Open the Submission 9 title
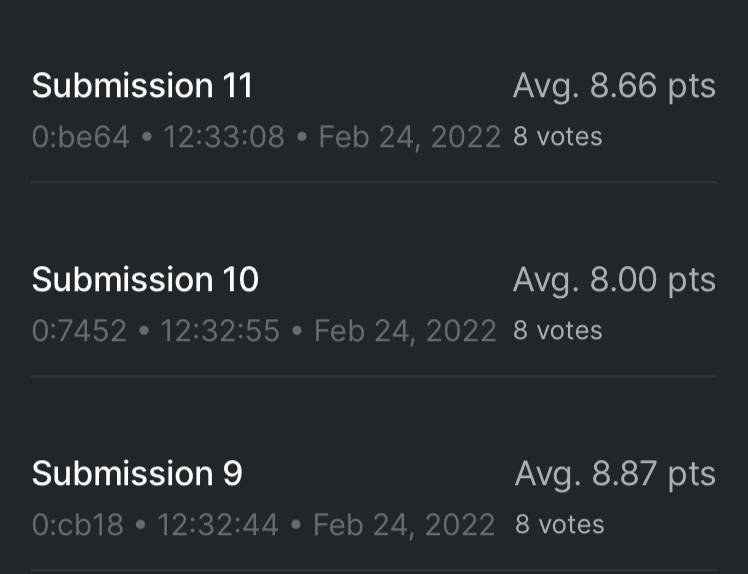 (x=137, y=473)
